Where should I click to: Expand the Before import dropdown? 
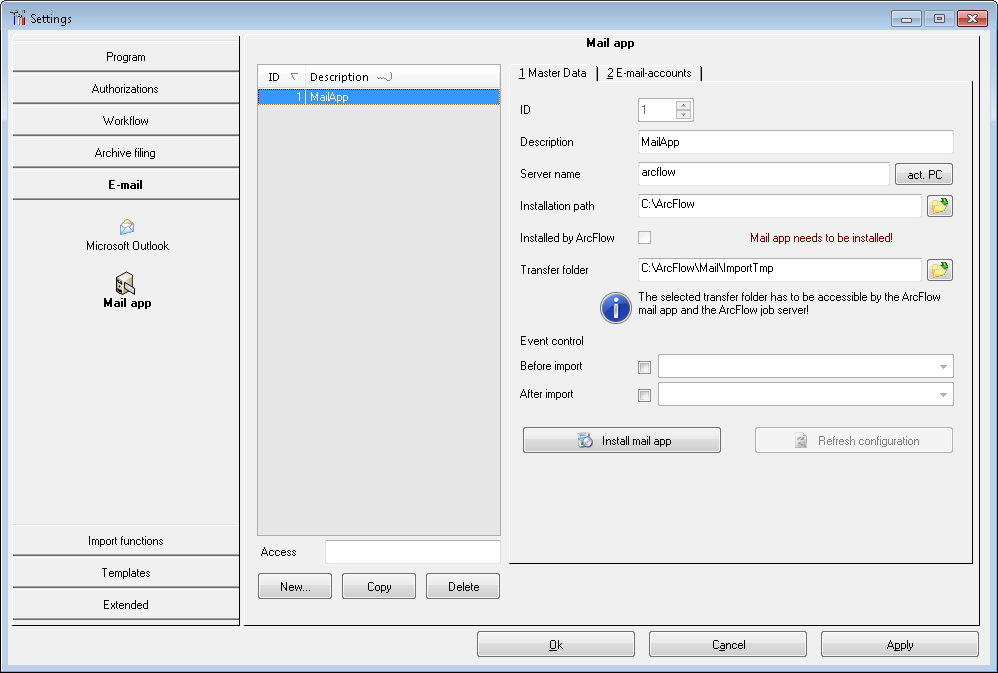(943, 367)
